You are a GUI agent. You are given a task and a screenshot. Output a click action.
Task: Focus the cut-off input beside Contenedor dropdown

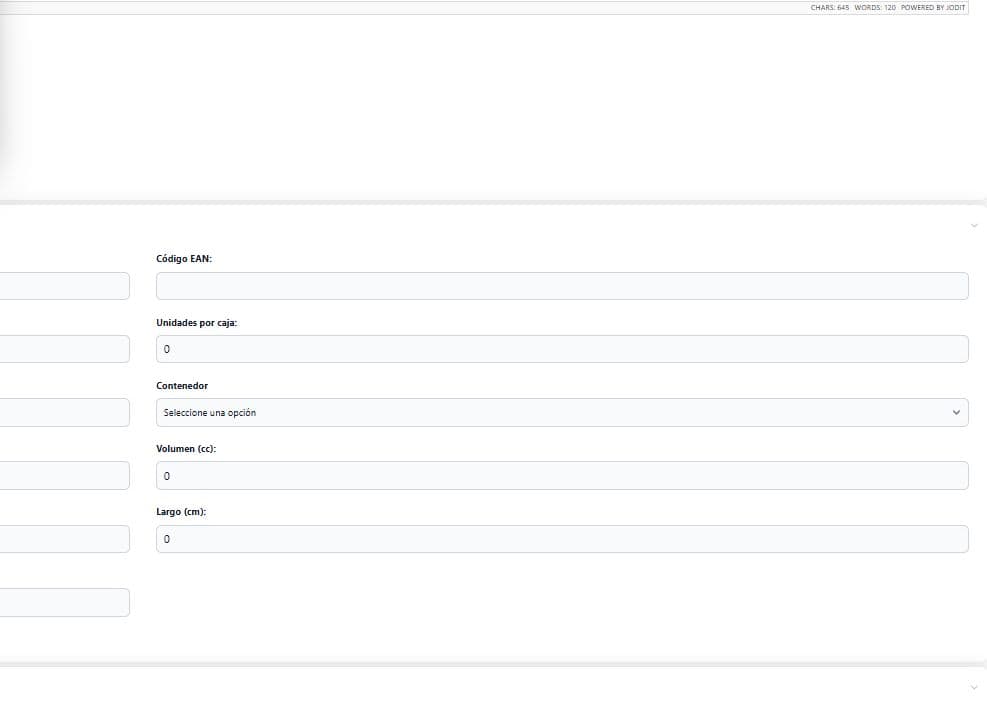(x=64, y=412)
